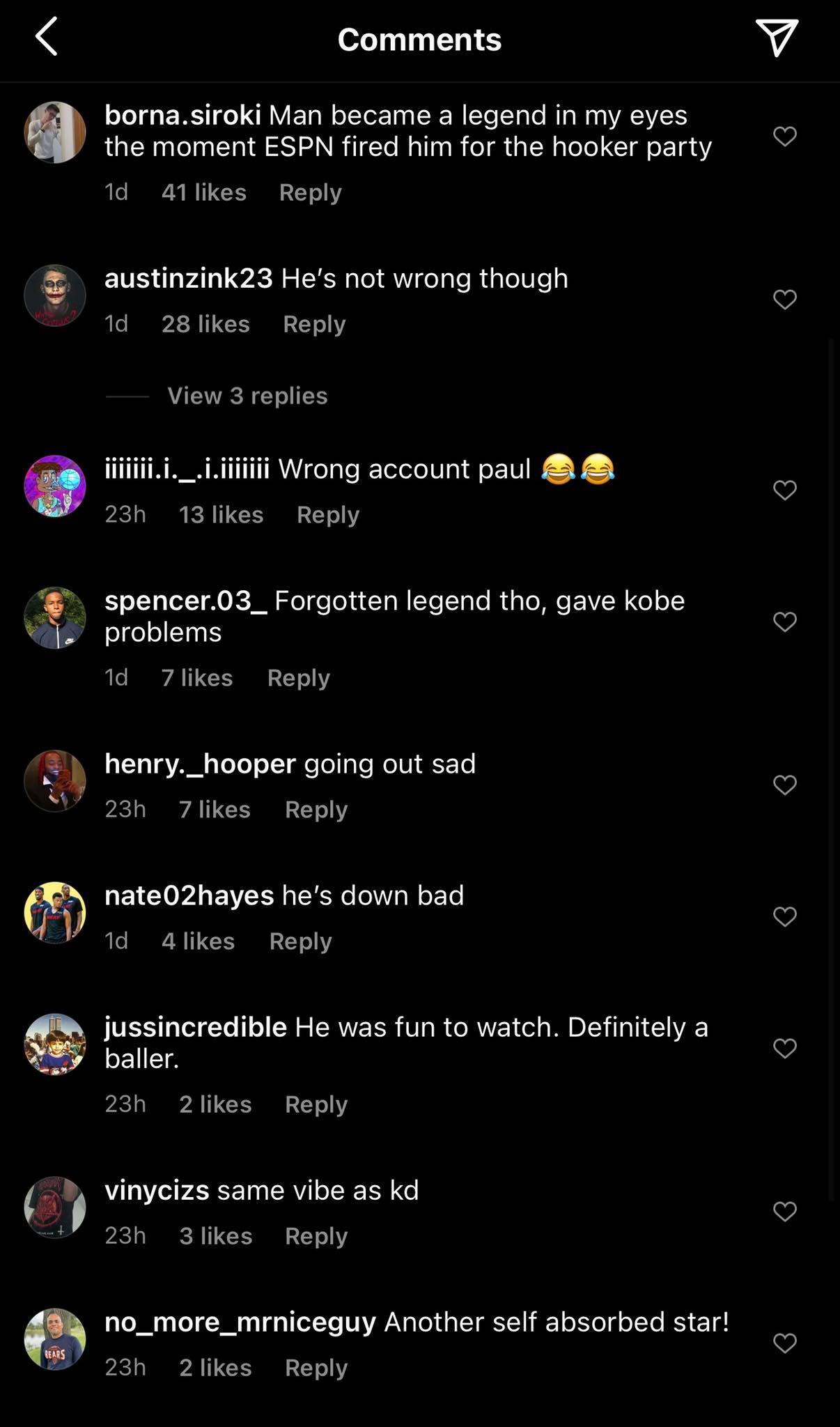Open borna.siroki's username link
This screenshot has width=840, height=1427.
(182, 115)
